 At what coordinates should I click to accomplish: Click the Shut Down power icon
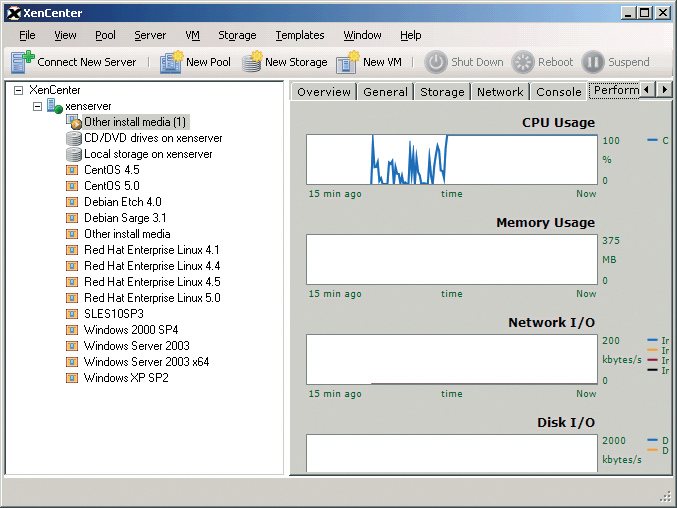point(436,62)
